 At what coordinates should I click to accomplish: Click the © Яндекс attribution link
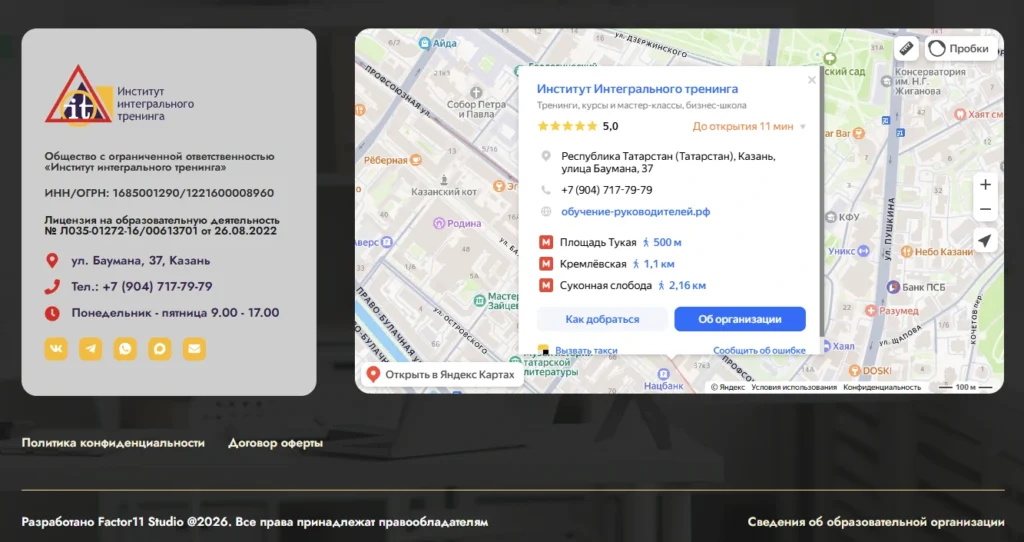pyautogui.click(x=728, y=387)
